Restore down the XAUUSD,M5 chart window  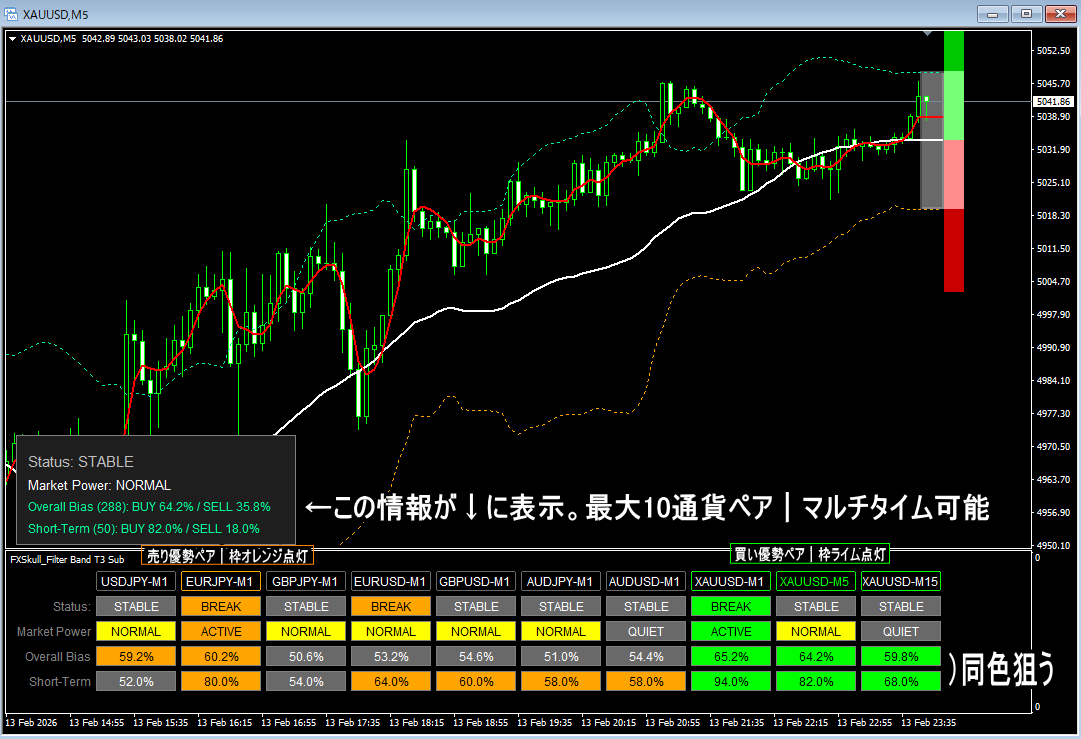click(1025, 14)
